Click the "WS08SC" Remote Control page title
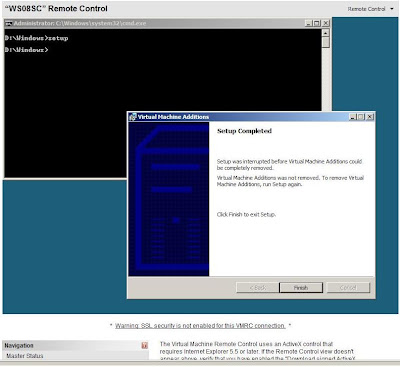 tap(56, 9)
